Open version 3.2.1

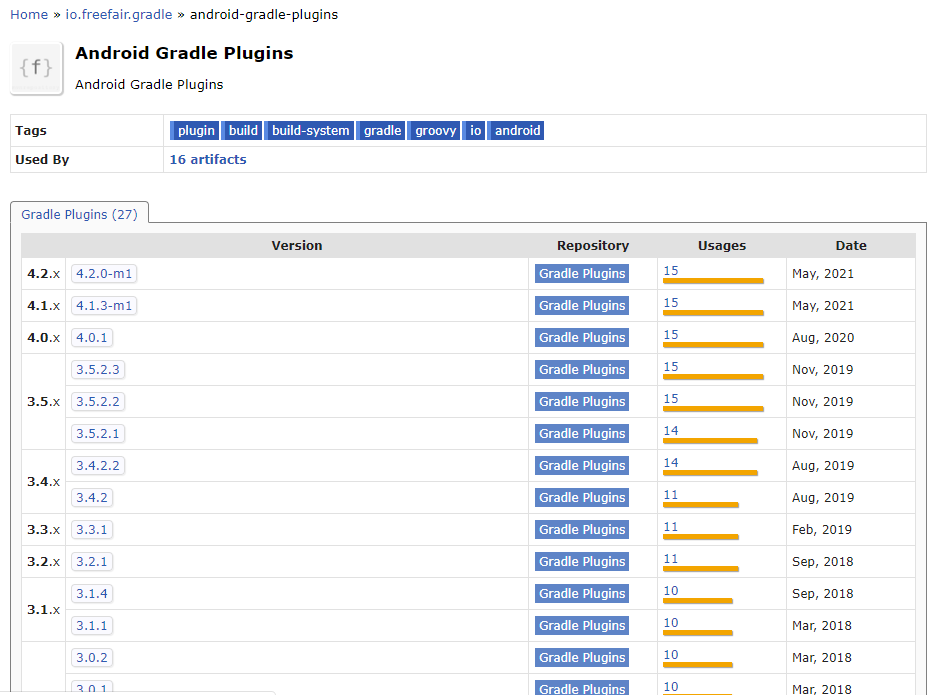tap(92, 562)
